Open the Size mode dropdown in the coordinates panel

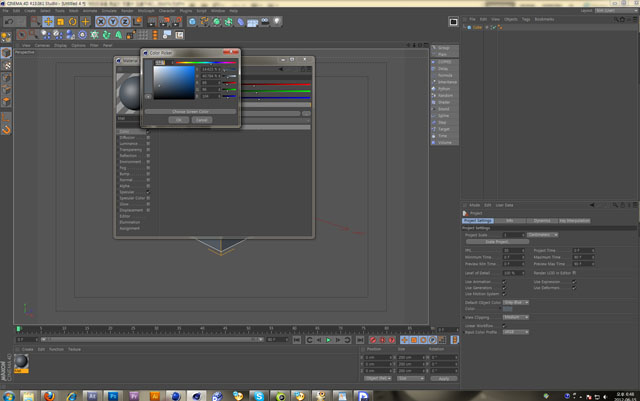(x=411, y=379)
